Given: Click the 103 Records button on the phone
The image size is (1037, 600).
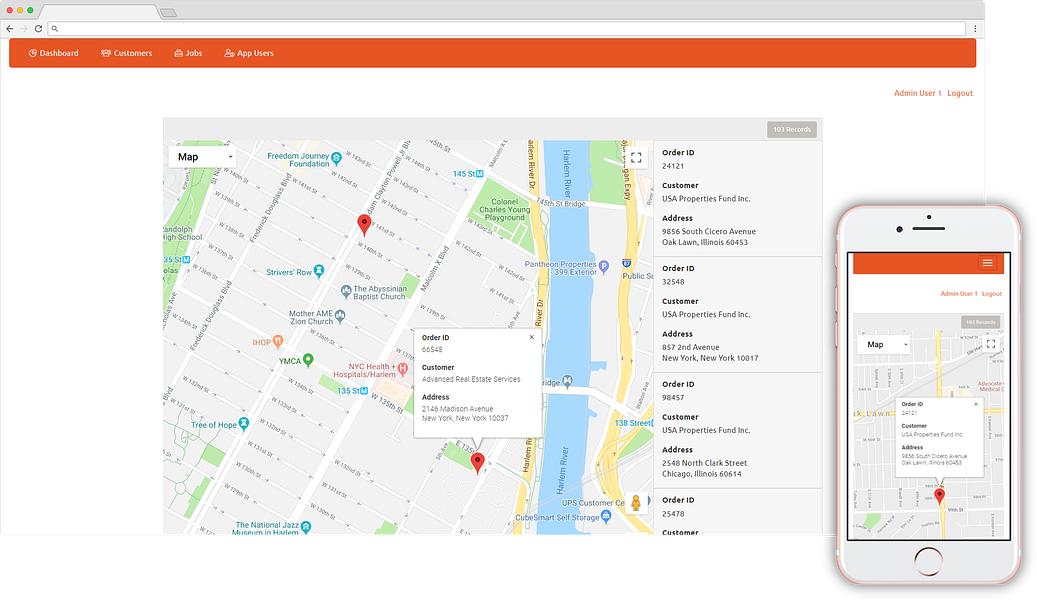Looking at the screenshot, I should (980, 322).
